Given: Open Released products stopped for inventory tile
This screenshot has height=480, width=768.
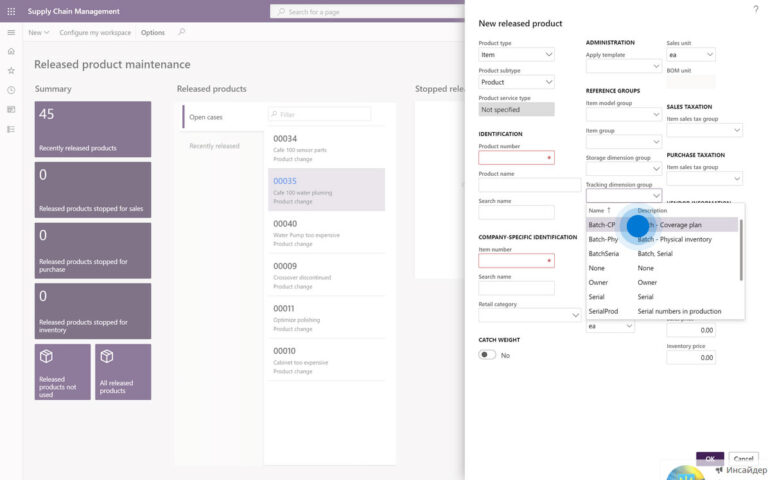Looking at the screenshot, I should (x=93, y=311).
